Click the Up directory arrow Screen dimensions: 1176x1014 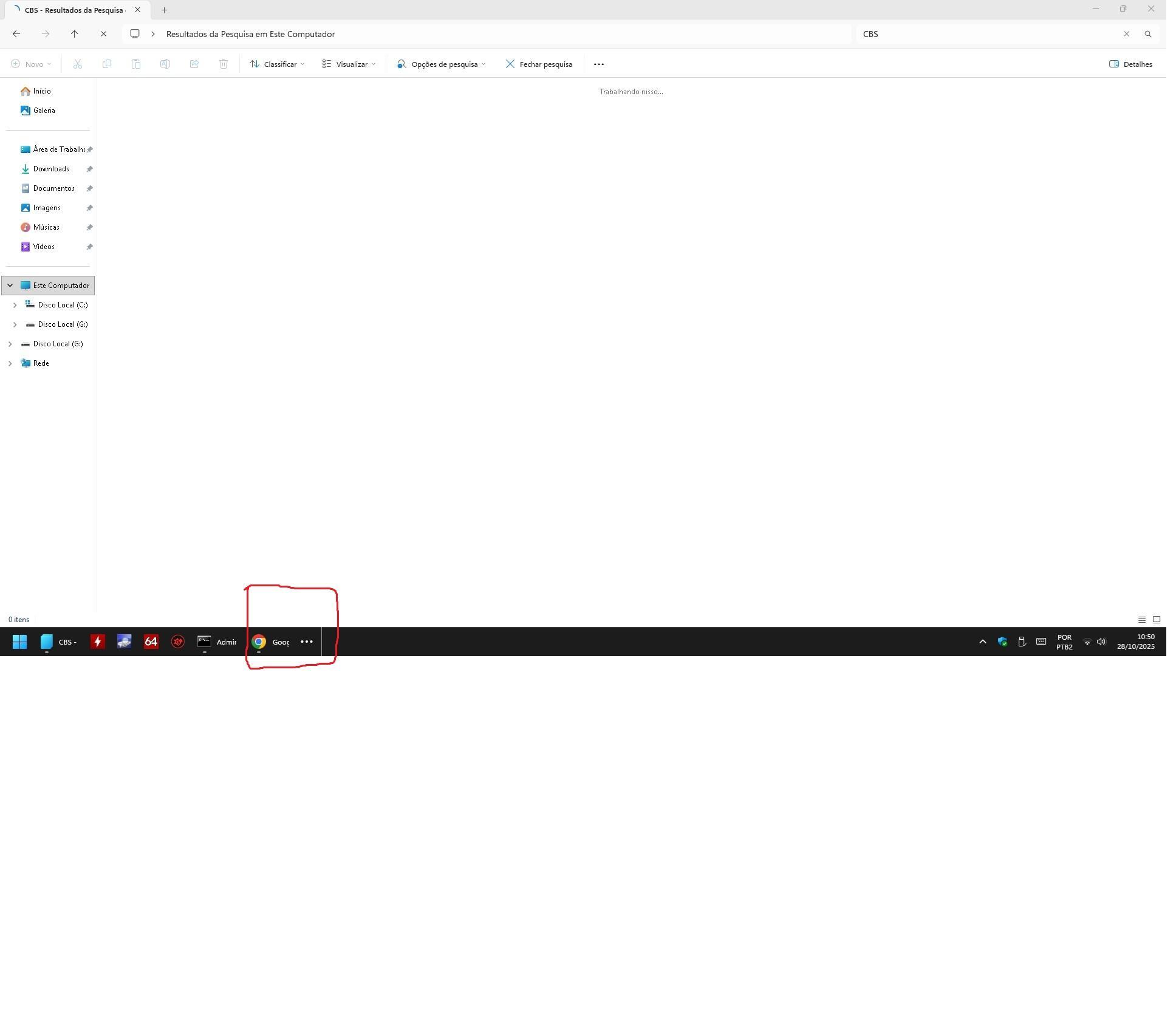[x=74, y=34]
